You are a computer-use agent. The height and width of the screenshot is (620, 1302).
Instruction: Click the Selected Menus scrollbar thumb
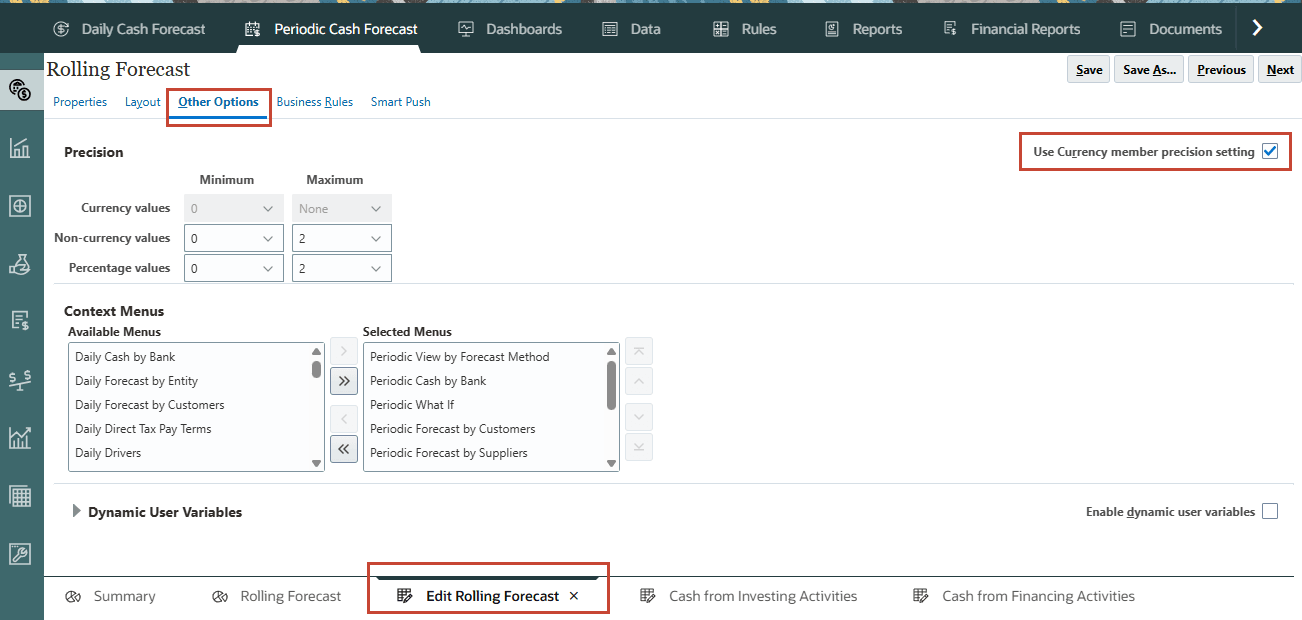[612, 385]
